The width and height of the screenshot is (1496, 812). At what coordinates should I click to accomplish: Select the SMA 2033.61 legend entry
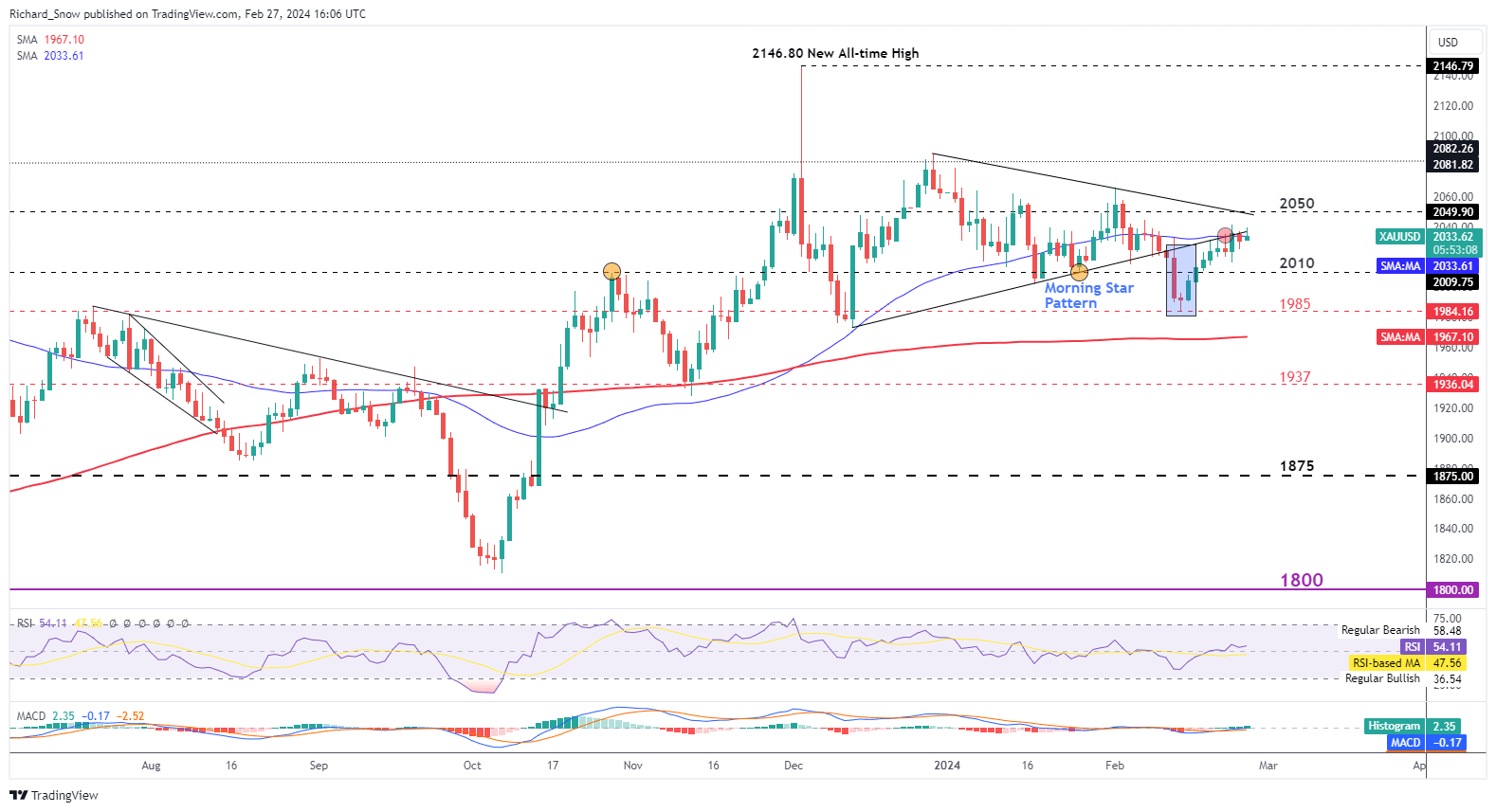pyautogui.click(x=50, y=56)
